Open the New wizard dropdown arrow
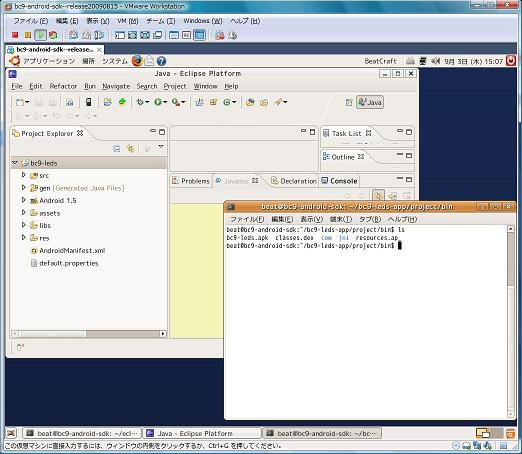This screenshot has height=454, width=522. click(27, 102)
